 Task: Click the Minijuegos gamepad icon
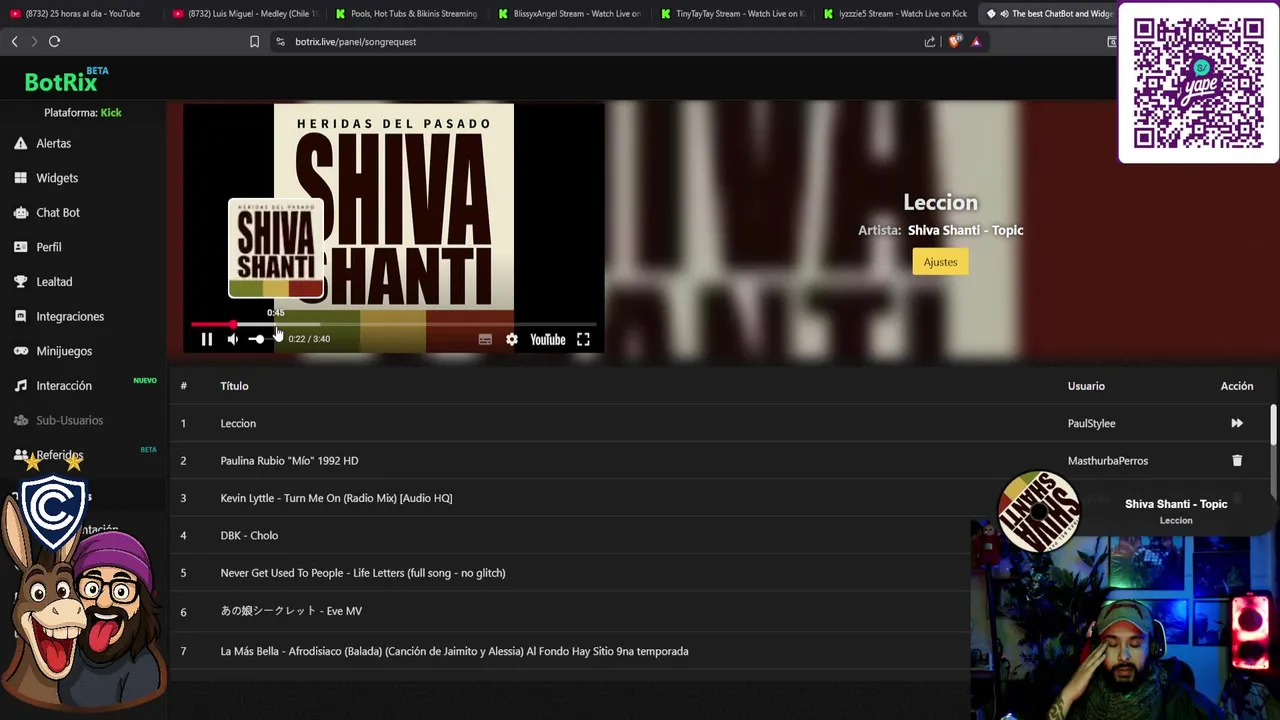20,351
